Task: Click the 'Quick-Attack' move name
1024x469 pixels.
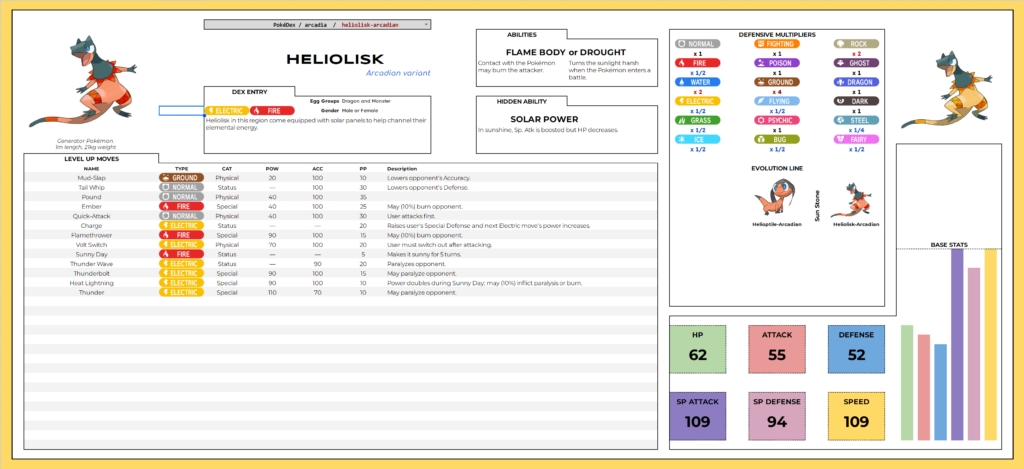Action: (x=91, y=216)
